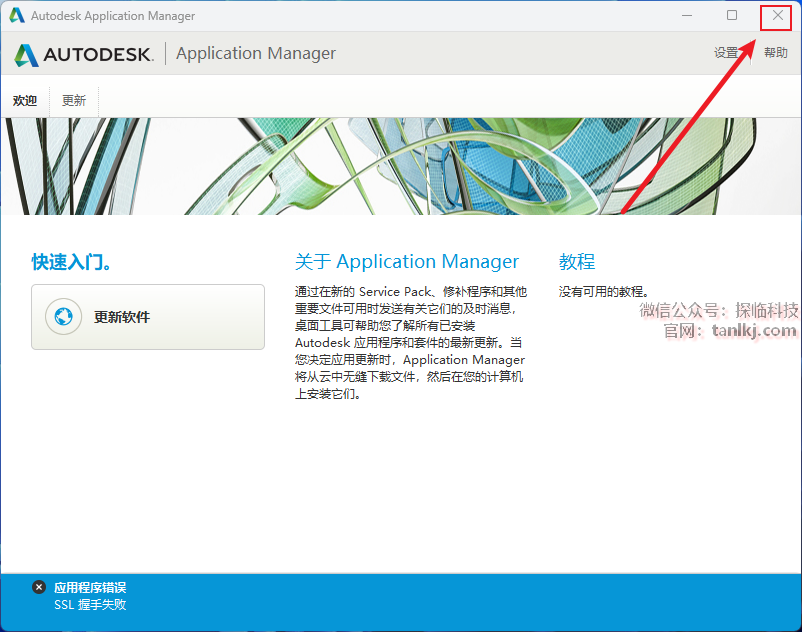Minimize the Application Manager window
Image resolution: width=802 pixels, height=632 pixels.
click(687, 16)
